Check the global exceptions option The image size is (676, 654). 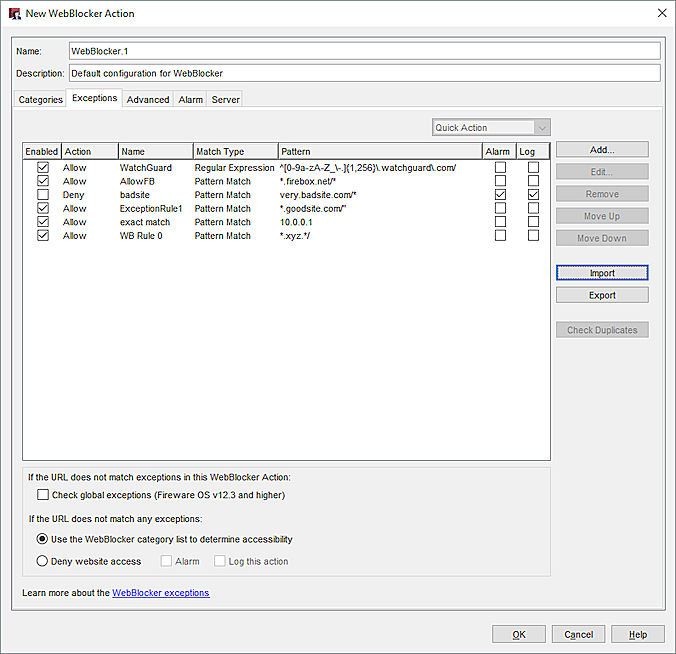pyautogui.click(x=43, y=495)
